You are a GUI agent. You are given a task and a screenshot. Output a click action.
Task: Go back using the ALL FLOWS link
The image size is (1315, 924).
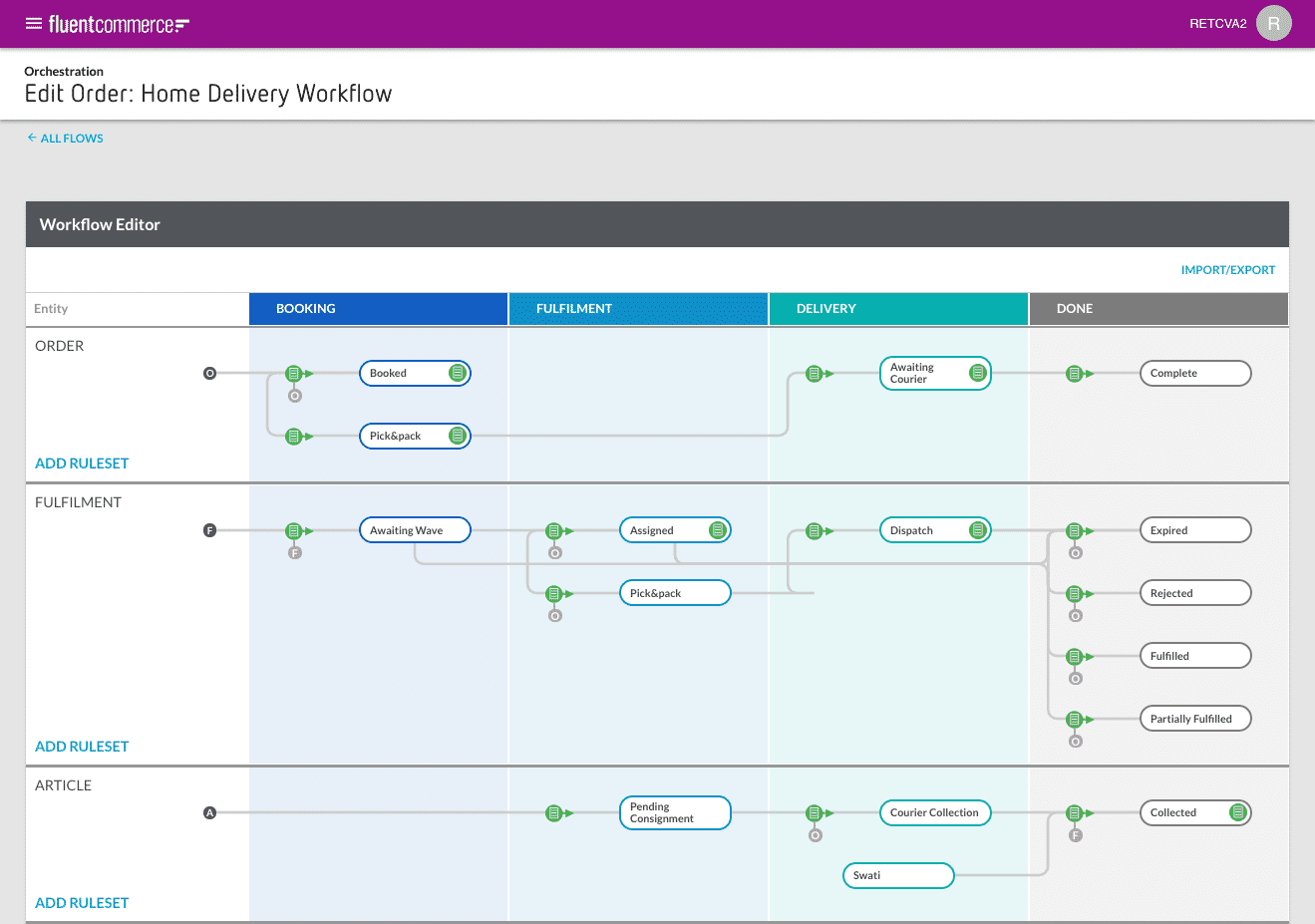(65, 138)
